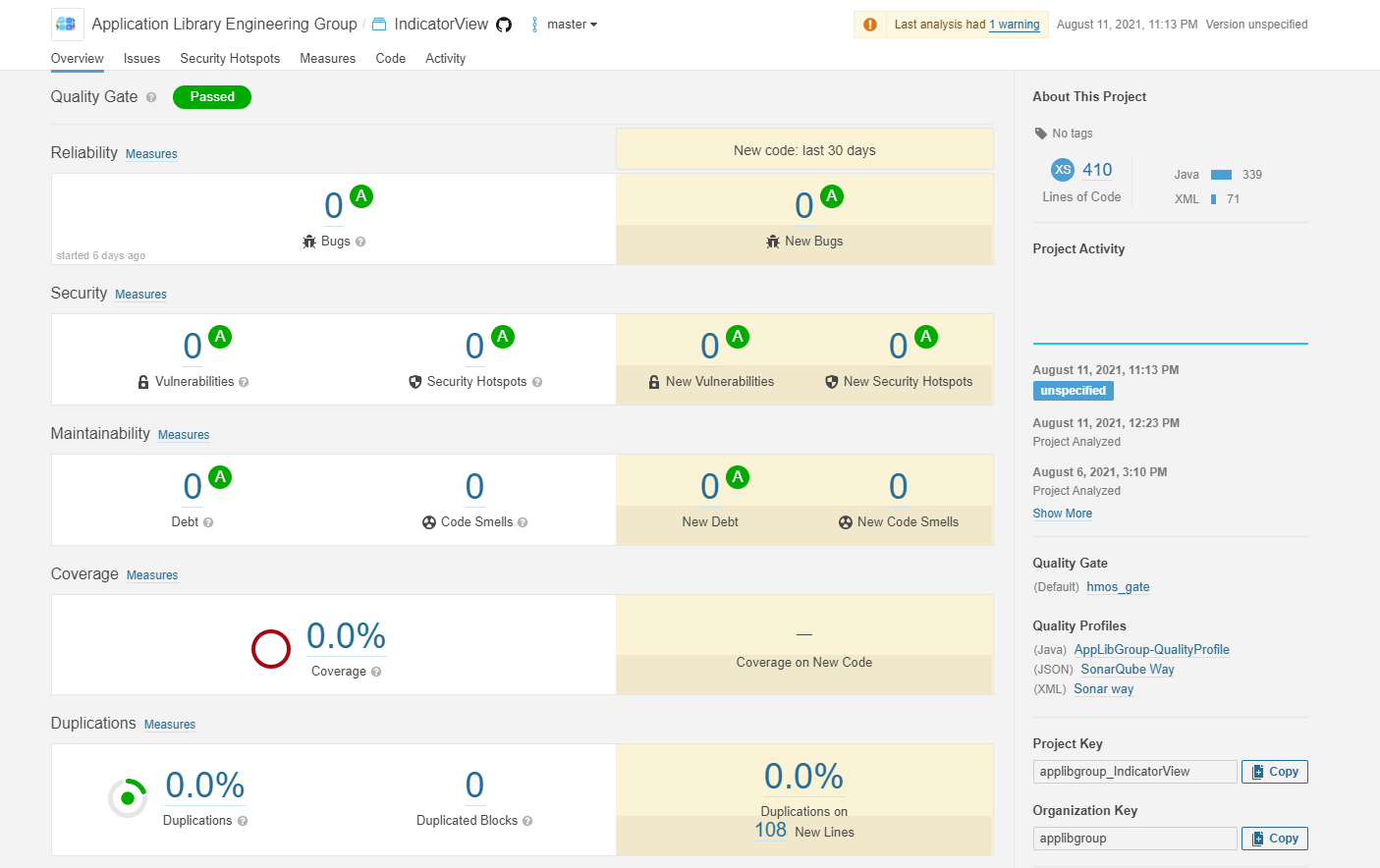
Task: Open the IndicatorView project link
Action: point(441,25)
